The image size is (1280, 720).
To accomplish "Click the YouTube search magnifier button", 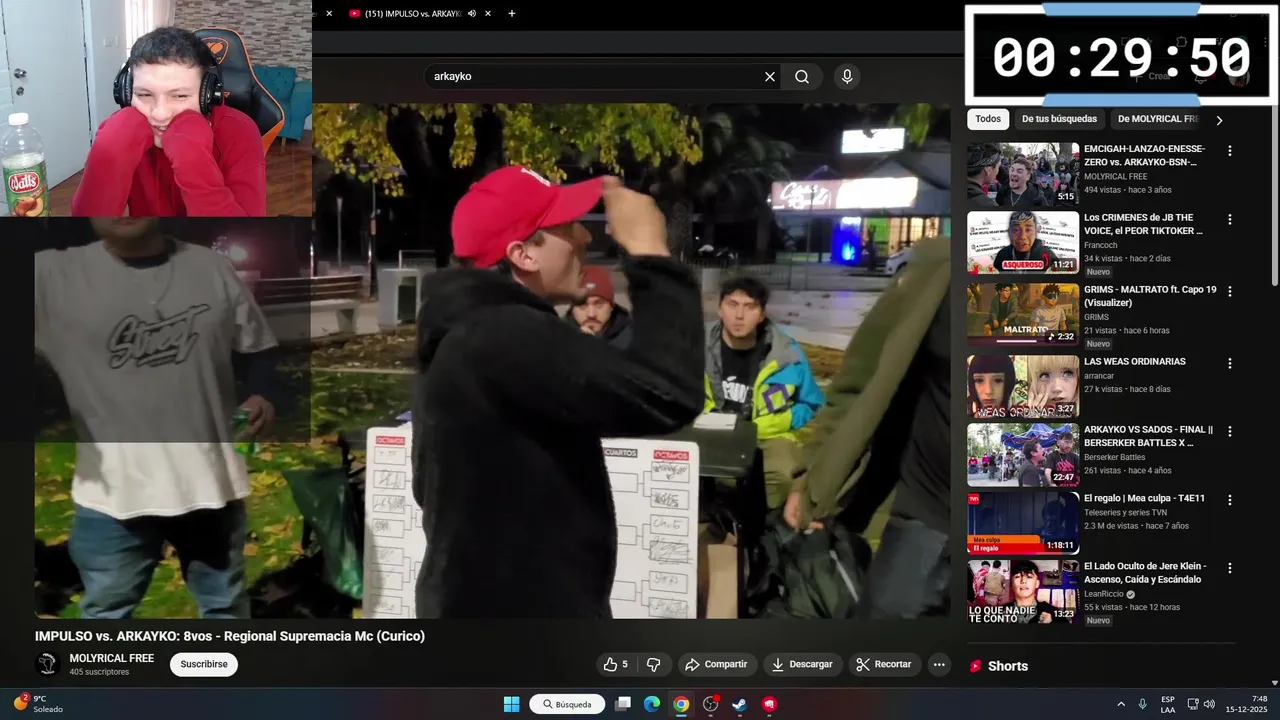I will click(802, 77).
